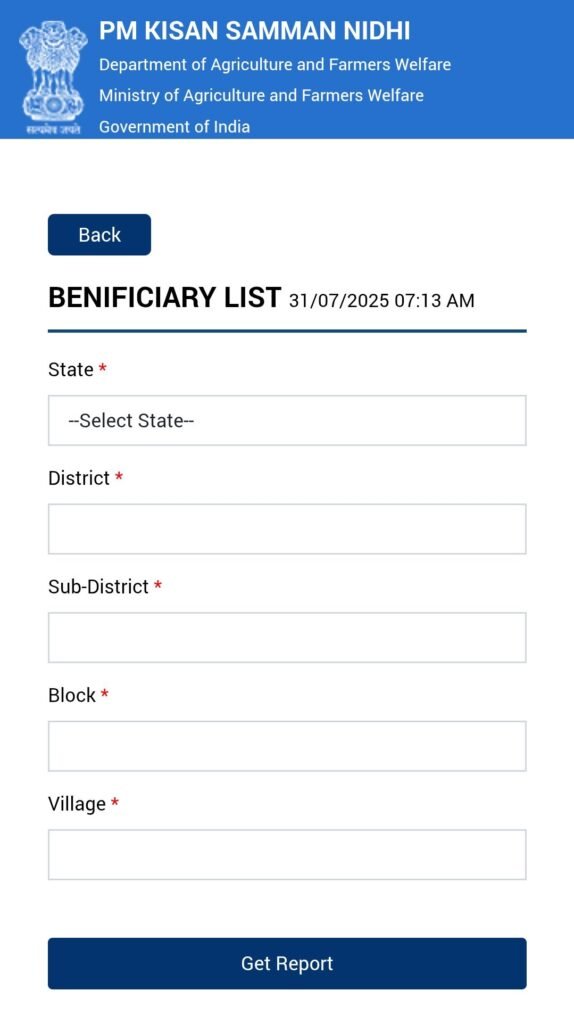The height and width of the screenshot is (1024, 574).
Task: Click the red asterisk beside State
Action: pyautogui.click(x=103, y=369)
